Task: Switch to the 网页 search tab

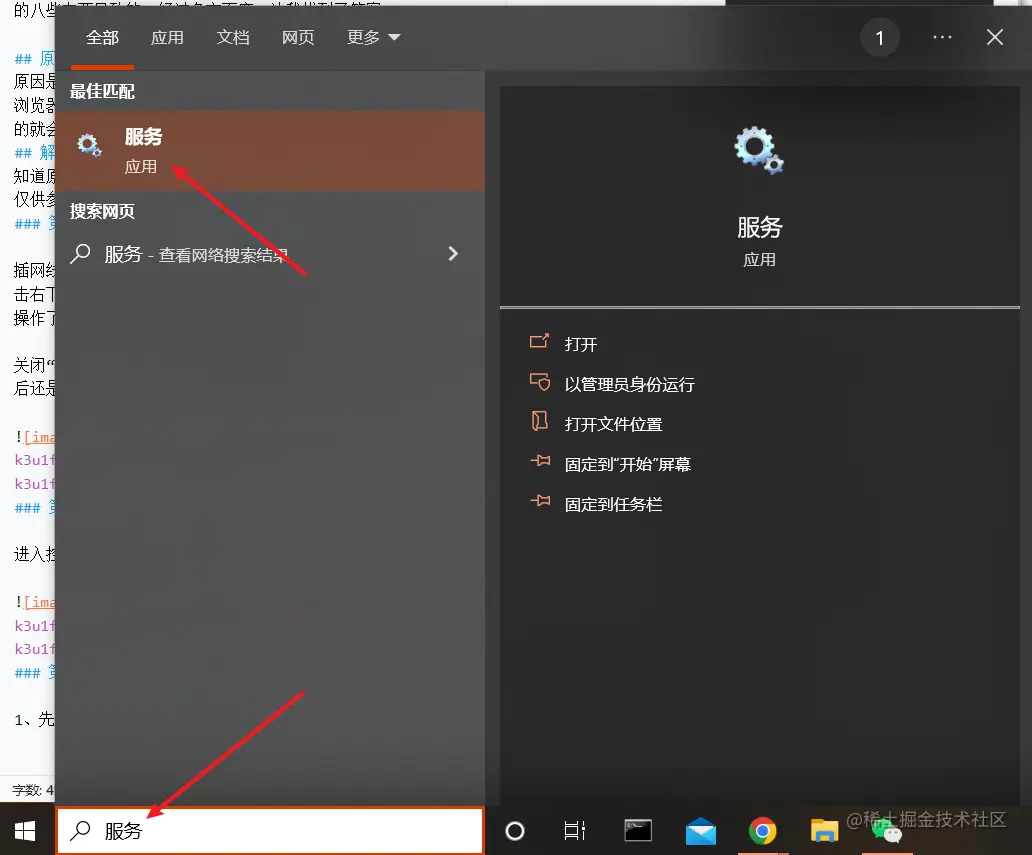Action: [x=298, y=38]
